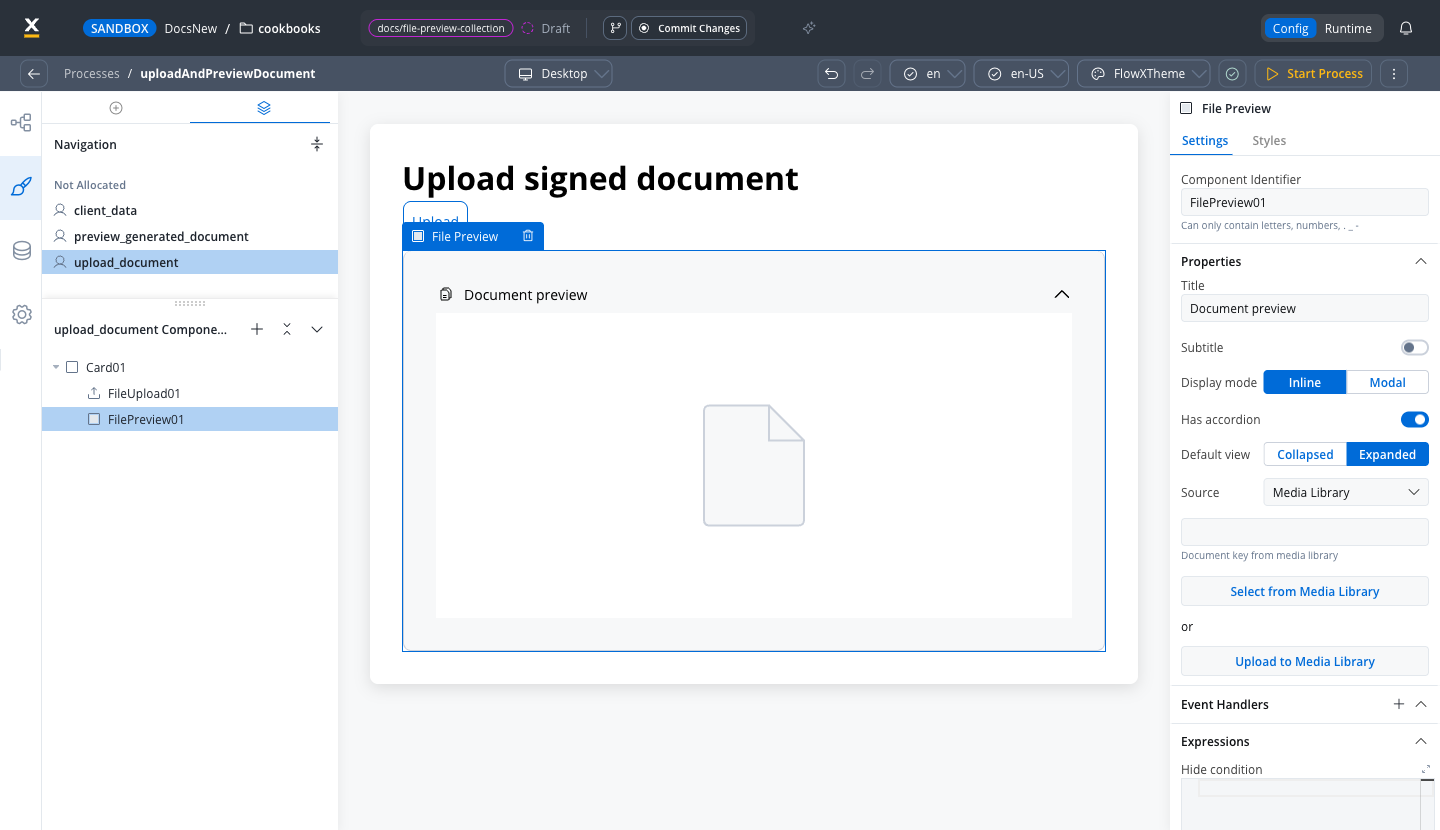Click Commit Changes
Viewport: 1440px width, 830px height.
[x=689, y=28]
